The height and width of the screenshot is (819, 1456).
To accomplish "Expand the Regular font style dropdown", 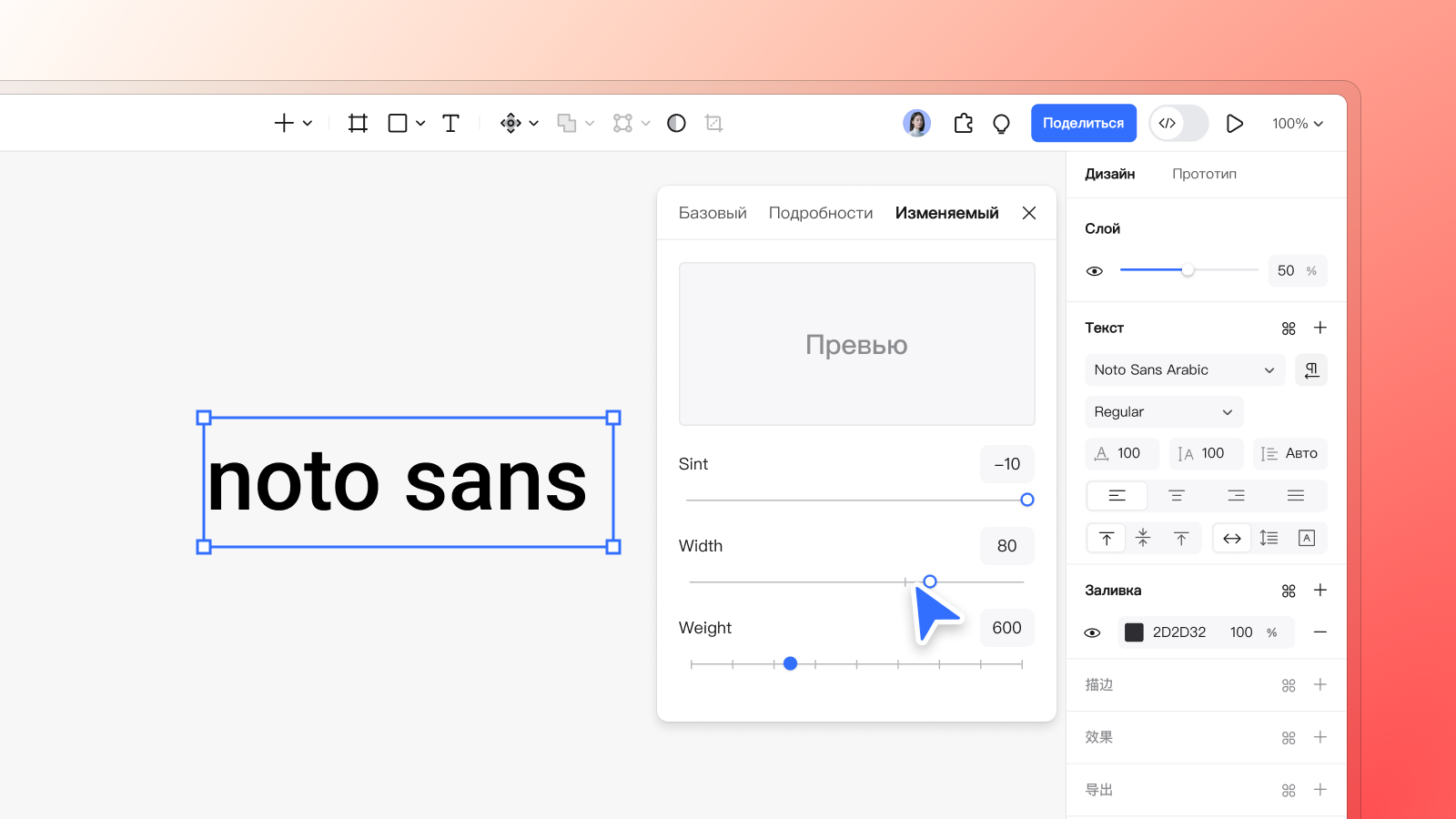I will pos(1164,411).
